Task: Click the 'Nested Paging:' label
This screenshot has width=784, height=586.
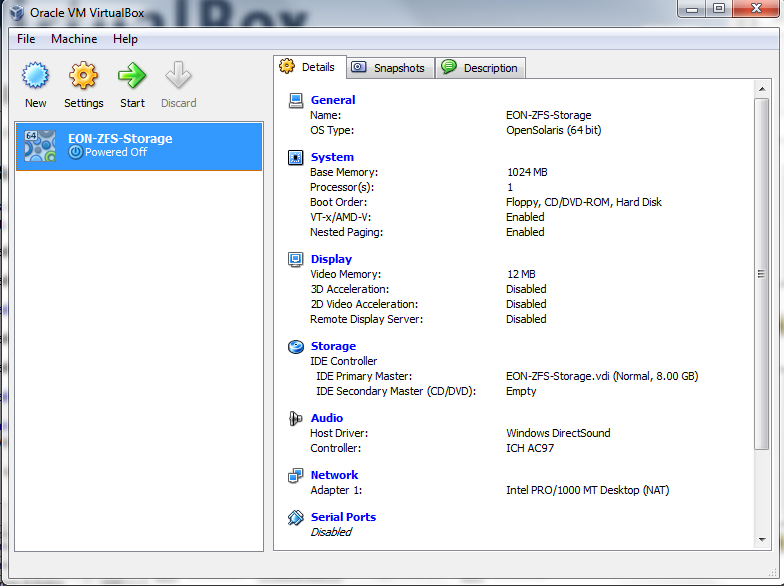Action: (x=346, y=232)
